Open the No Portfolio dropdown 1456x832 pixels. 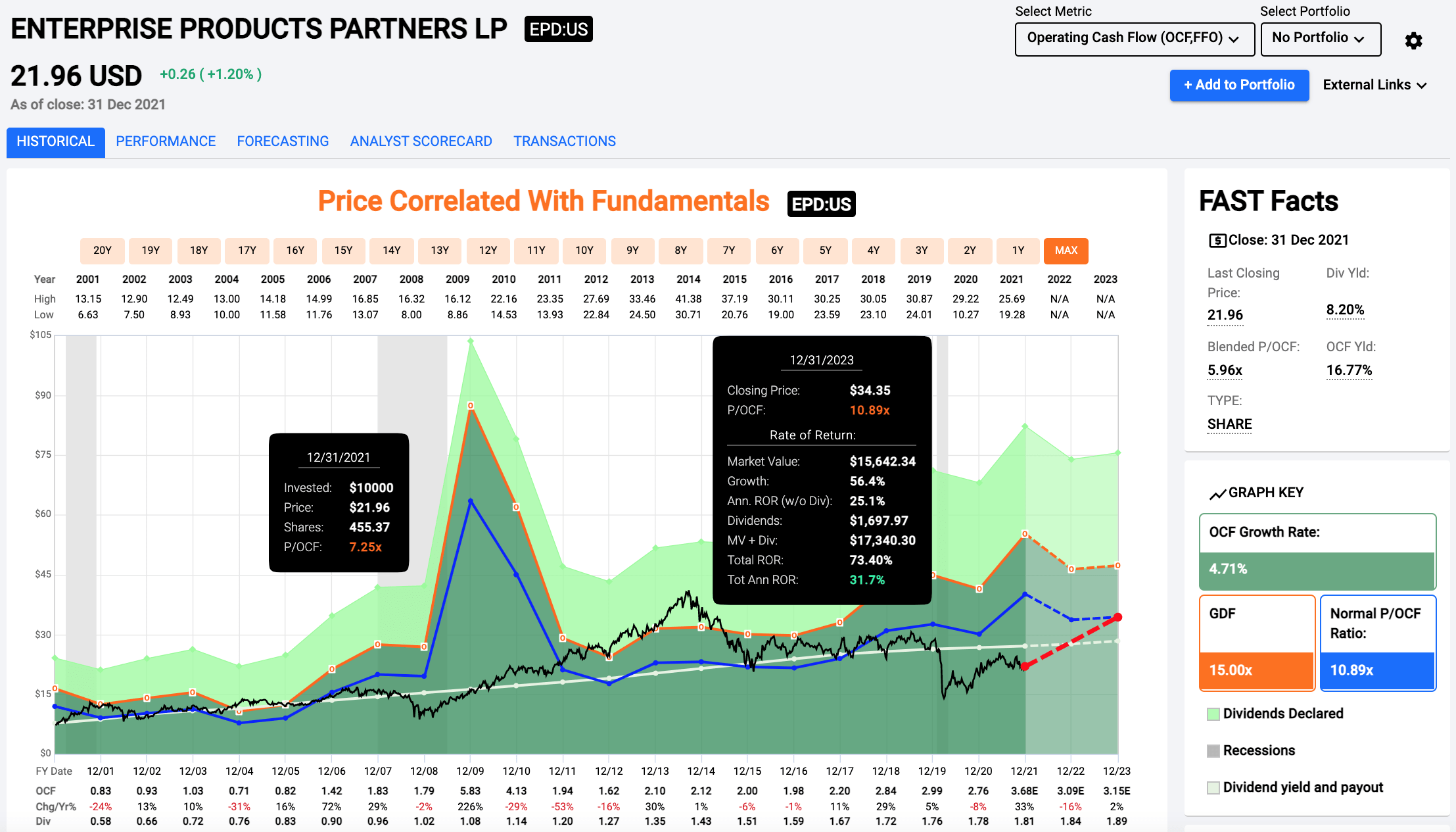coord(1321,39)
